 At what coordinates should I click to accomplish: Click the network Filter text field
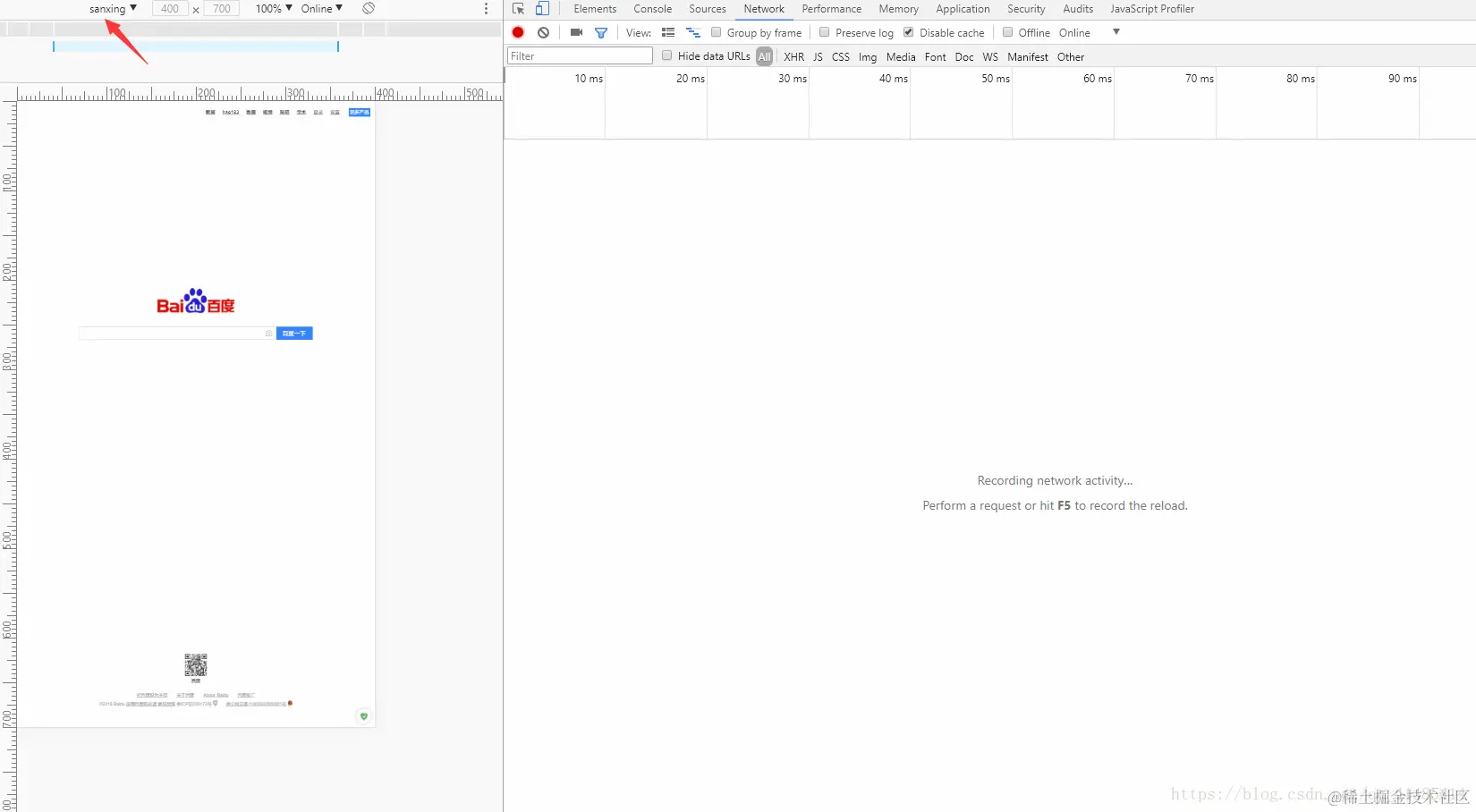point(580,56)
